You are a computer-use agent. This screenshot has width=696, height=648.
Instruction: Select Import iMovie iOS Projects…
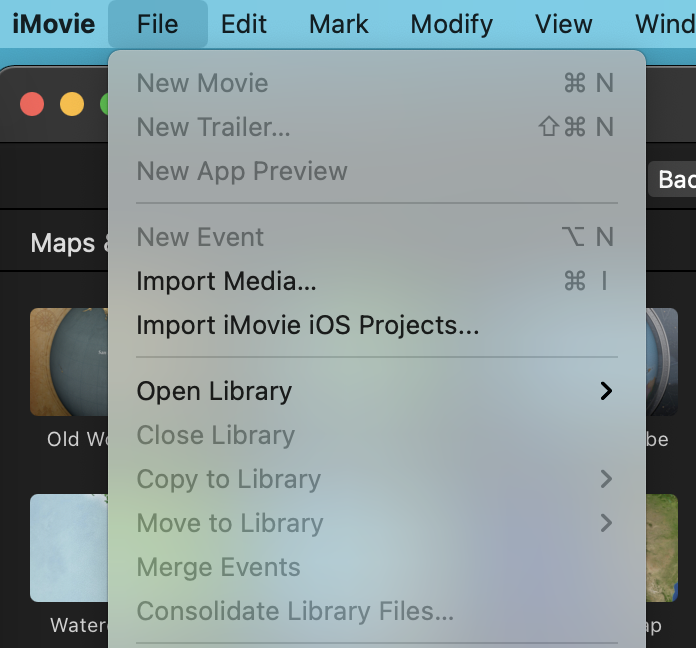pyautogui.click(x=307, y=325)
